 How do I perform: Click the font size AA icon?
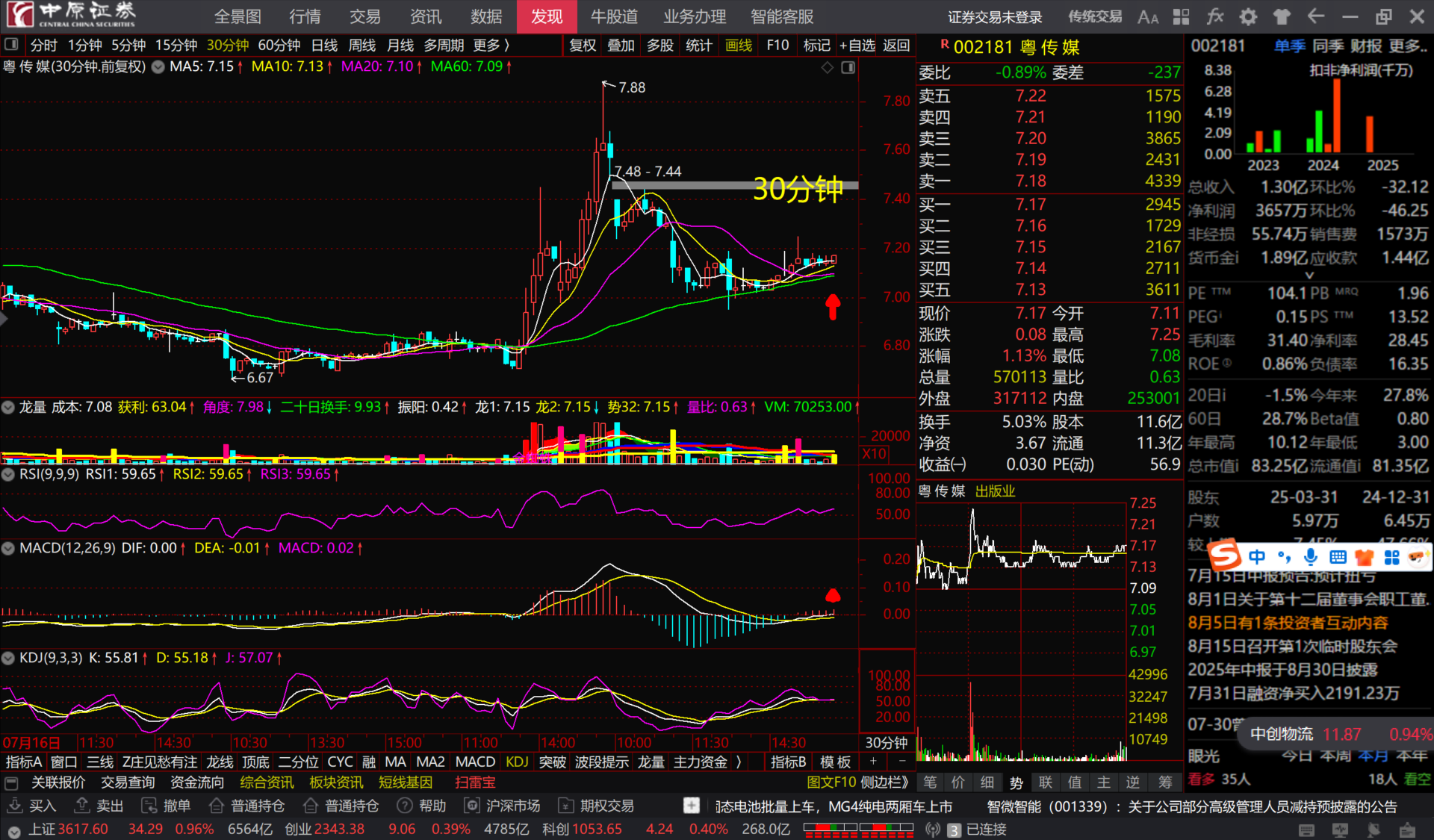tap(1148, 16)
